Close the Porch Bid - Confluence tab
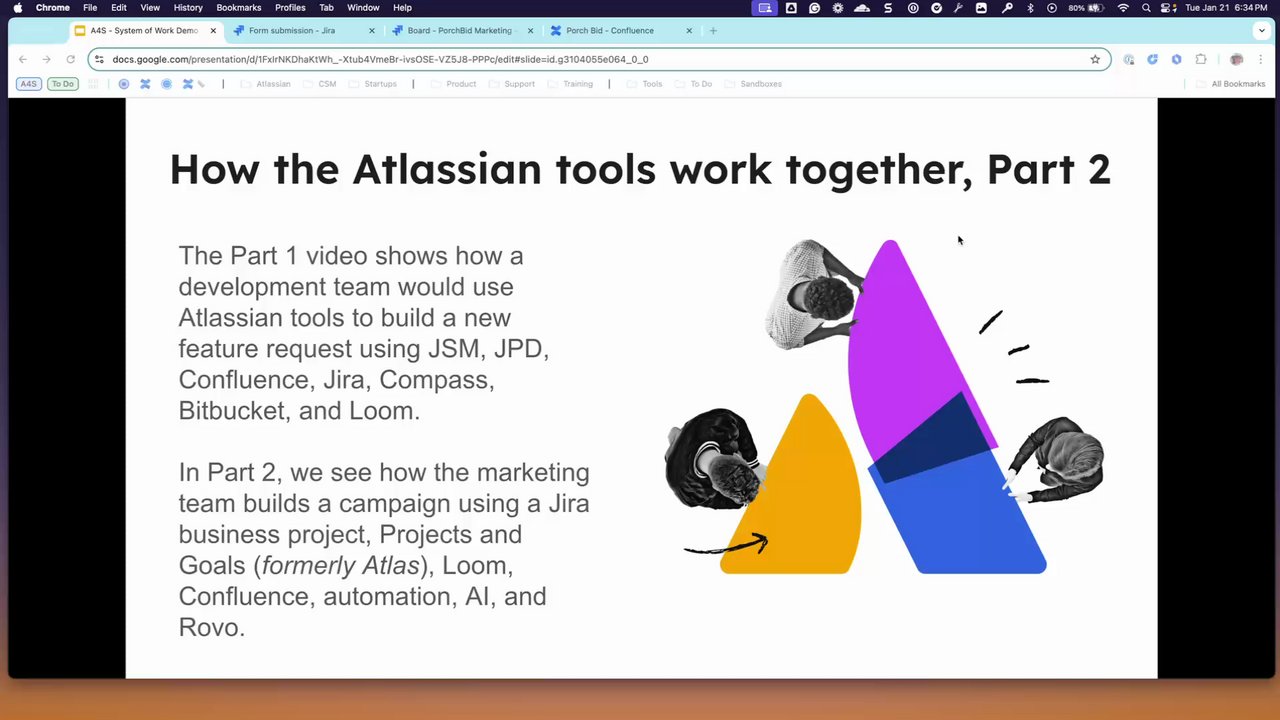Viewport: 1280px width, 720px height. click(x=689, y=31)
